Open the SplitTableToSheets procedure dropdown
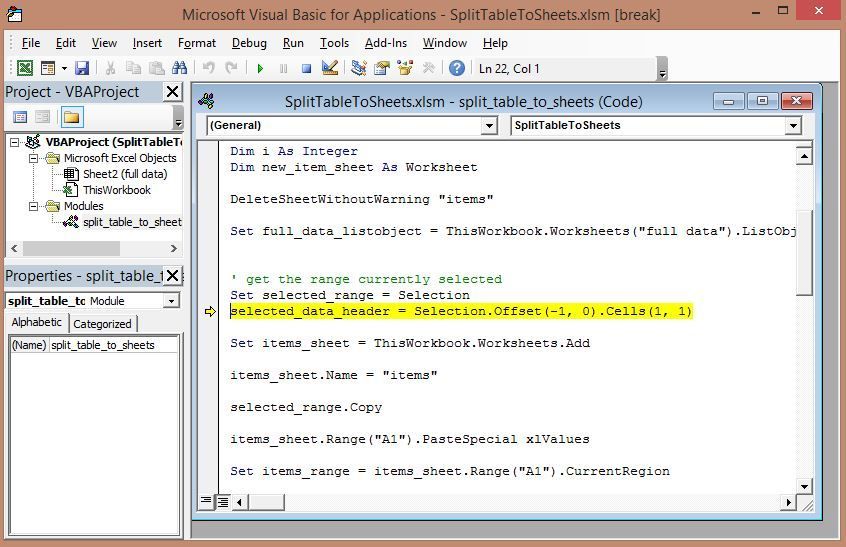This screenshot has width=846, height=547. [x=793, y=126]
